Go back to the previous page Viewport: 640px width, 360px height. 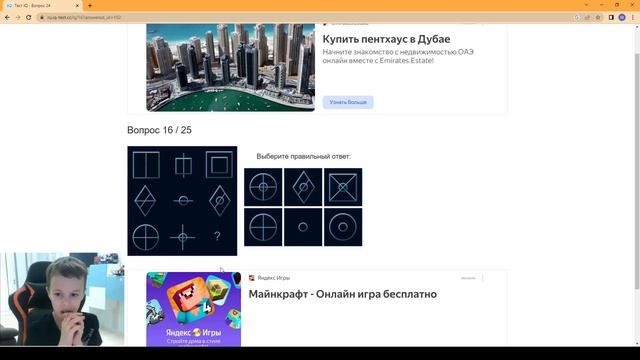point(7,18)
